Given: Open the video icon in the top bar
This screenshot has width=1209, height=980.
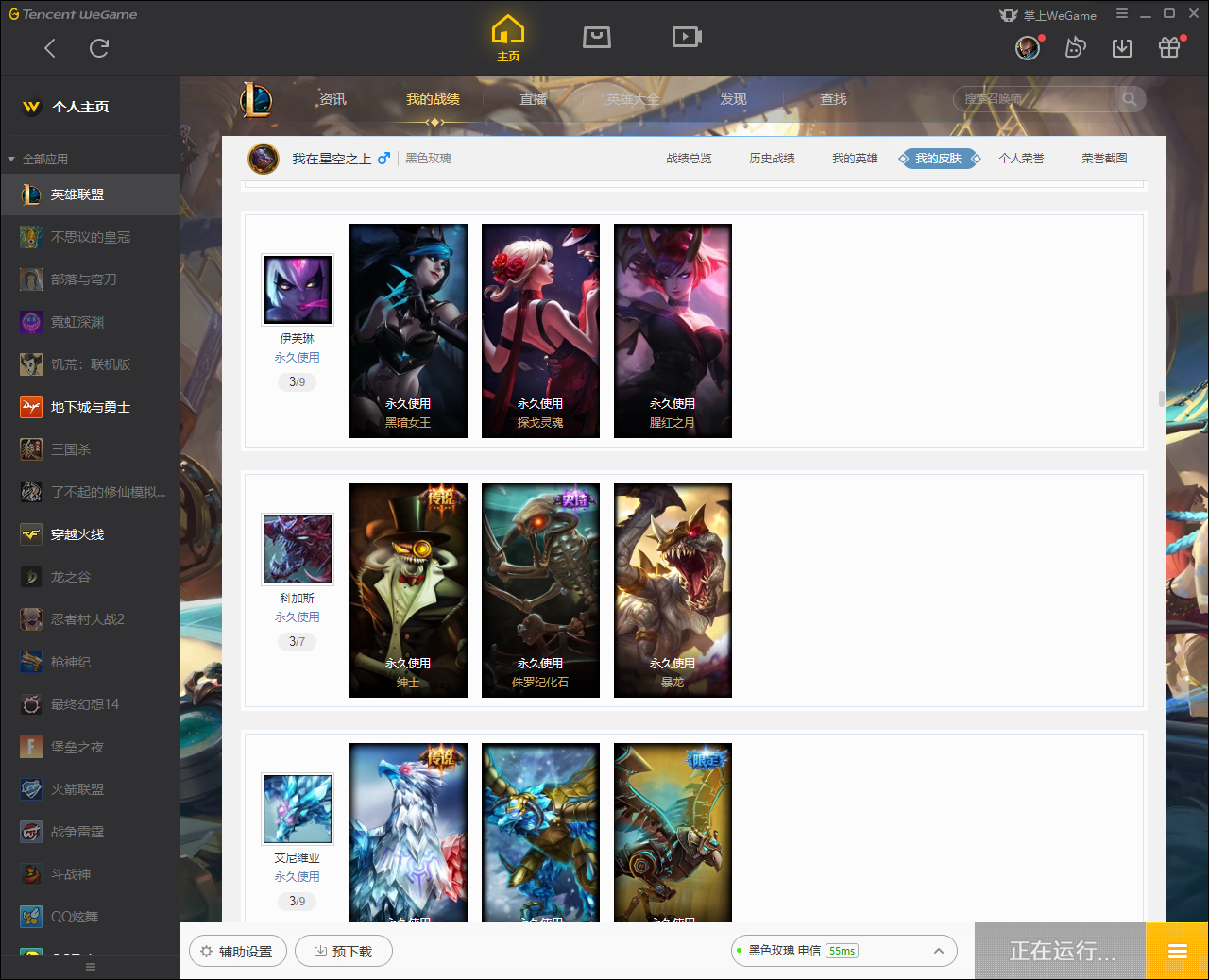Looking at the screenshot, I should pyautogui.click(x=687, y=37).
